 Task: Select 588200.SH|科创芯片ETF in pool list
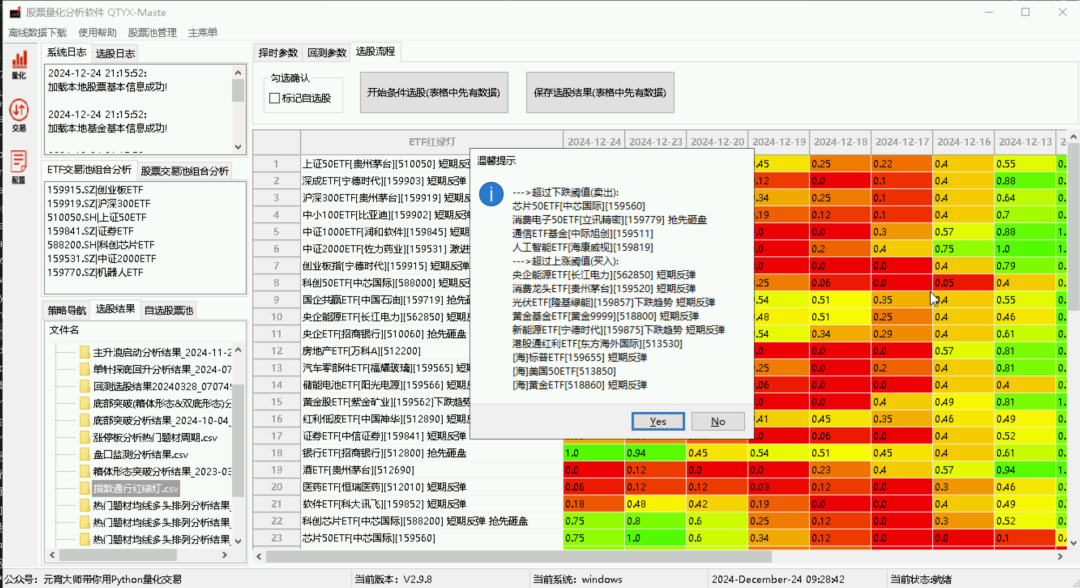click(x=101, y=244)
